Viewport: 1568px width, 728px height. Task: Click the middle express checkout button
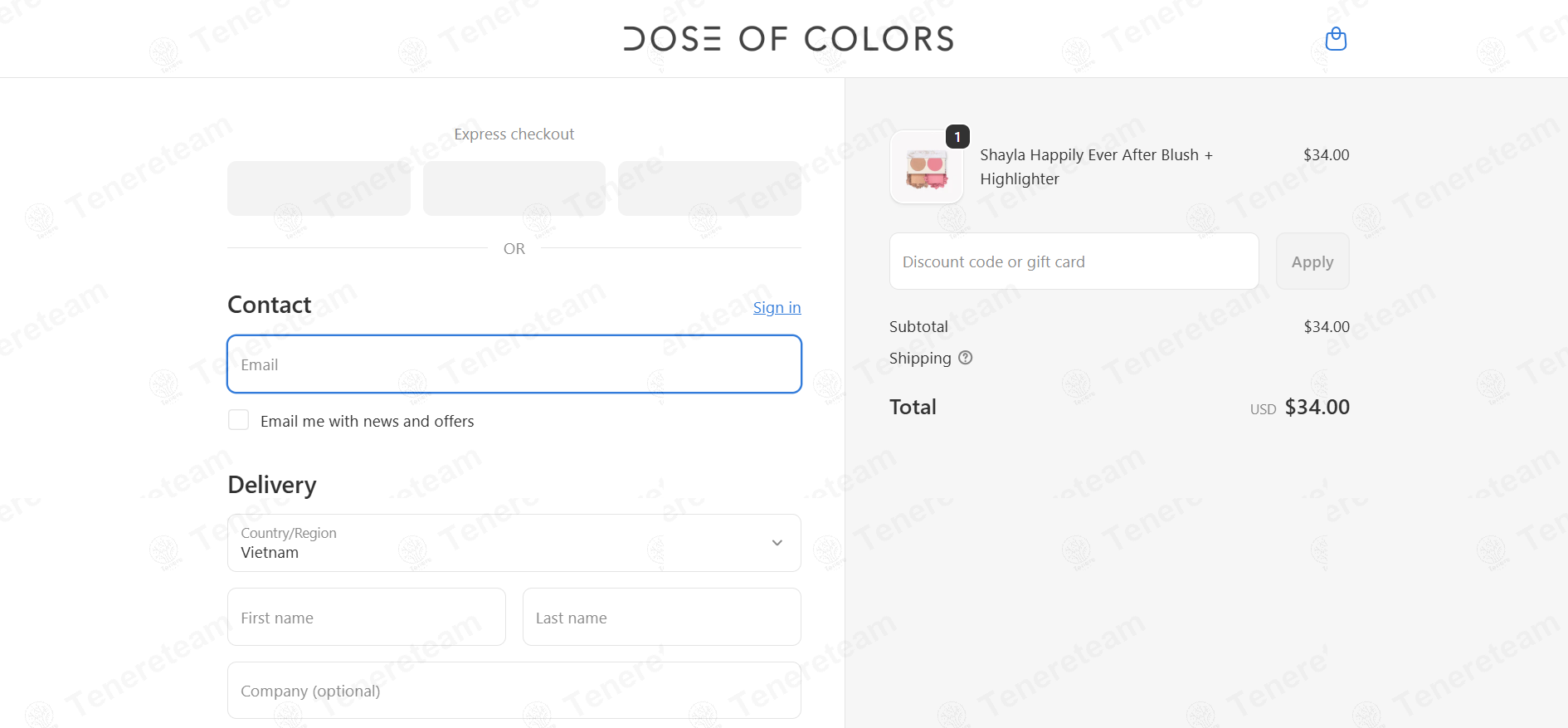coord(514,188)
